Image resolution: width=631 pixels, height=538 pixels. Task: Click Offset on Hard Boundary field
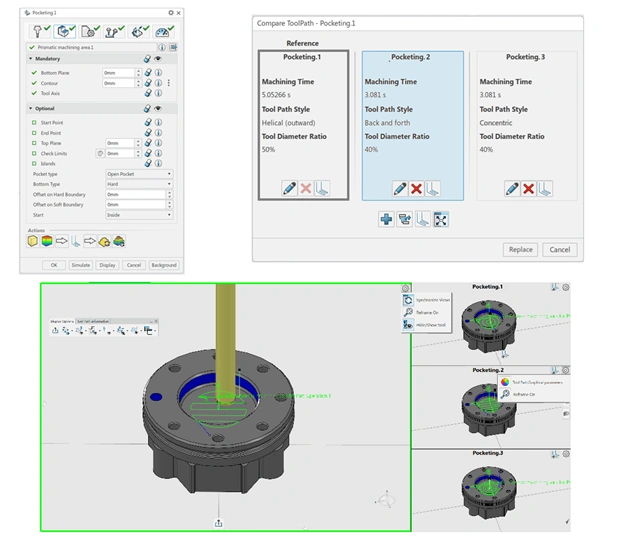[x=136, y=194]
